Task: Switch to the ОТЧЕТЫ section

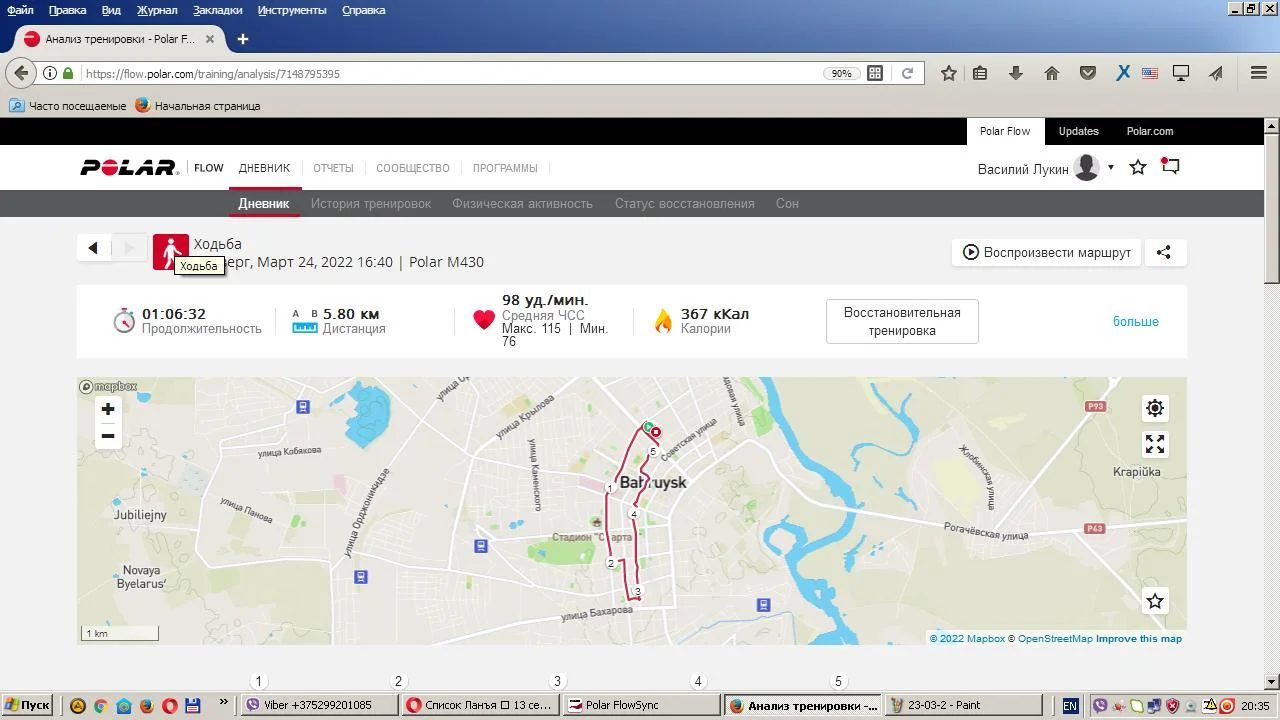Action: [333, 168]
